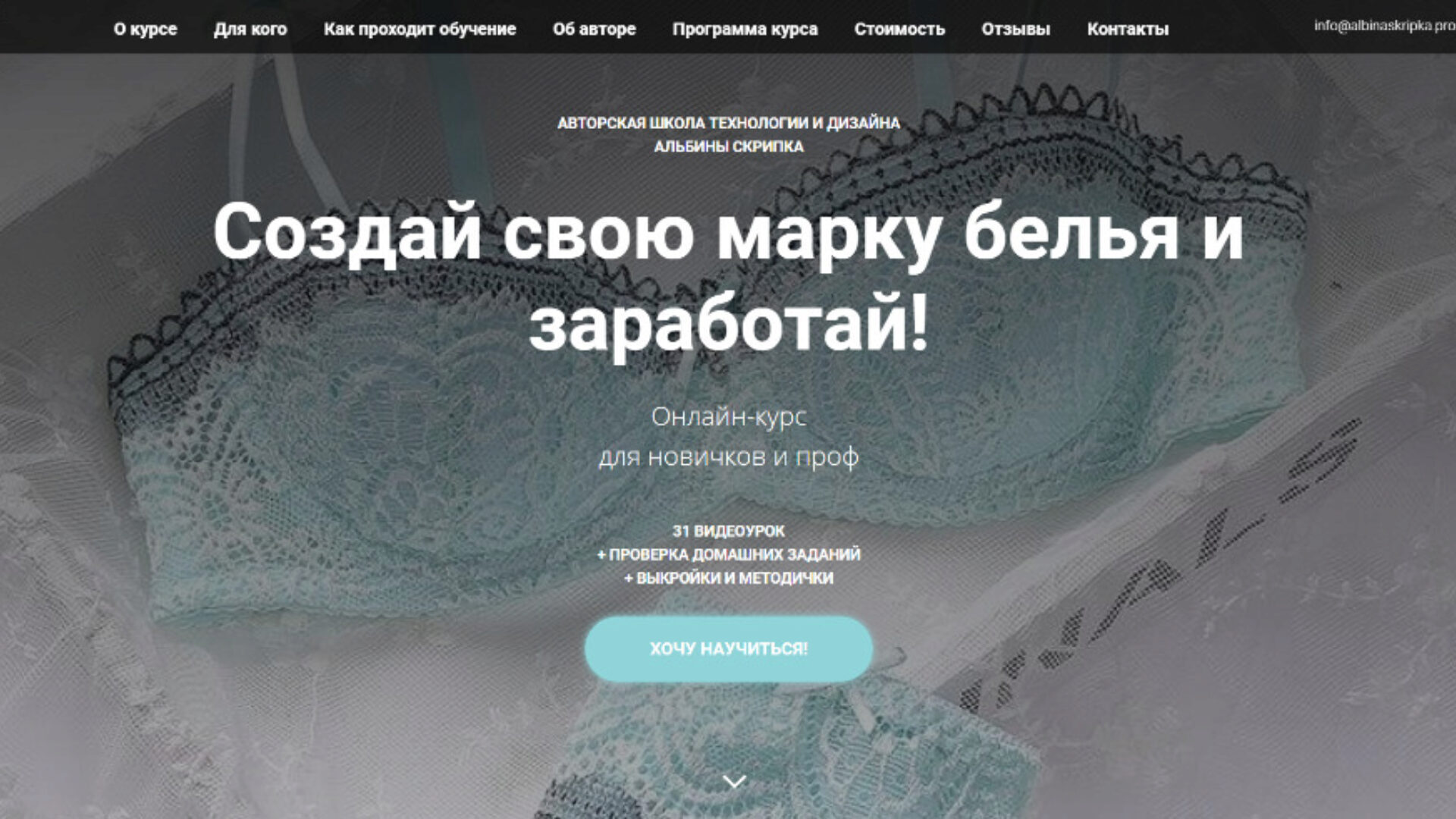This screenshot has width=1456, height=819.
Task: Click the 'Онлайн-курс' text line
Action: pyautogui.click(x=729, y=417)
